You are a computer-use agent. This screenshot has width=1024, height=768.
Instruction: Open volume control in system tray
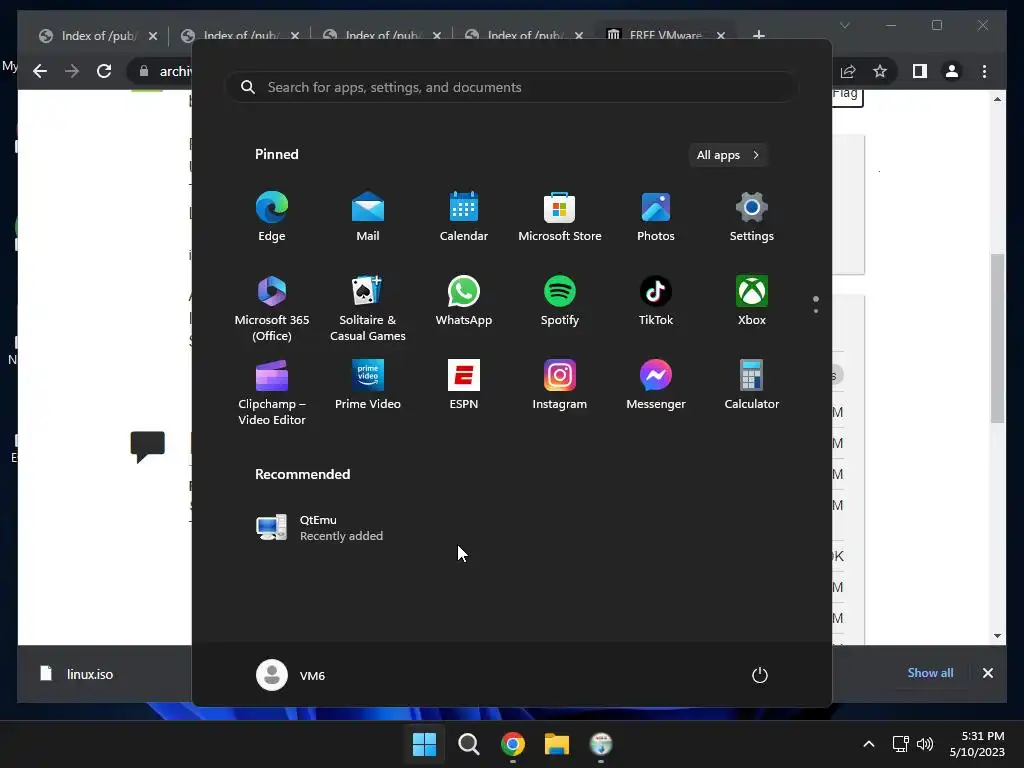coord(925,744)
